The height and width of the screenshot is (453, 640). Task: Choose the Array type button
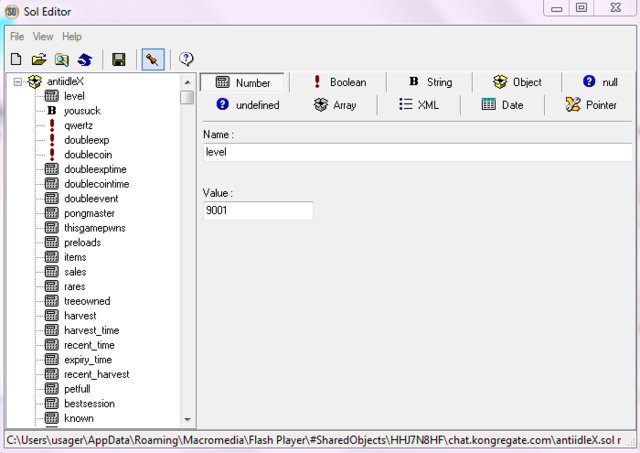[x=334, y=104]
